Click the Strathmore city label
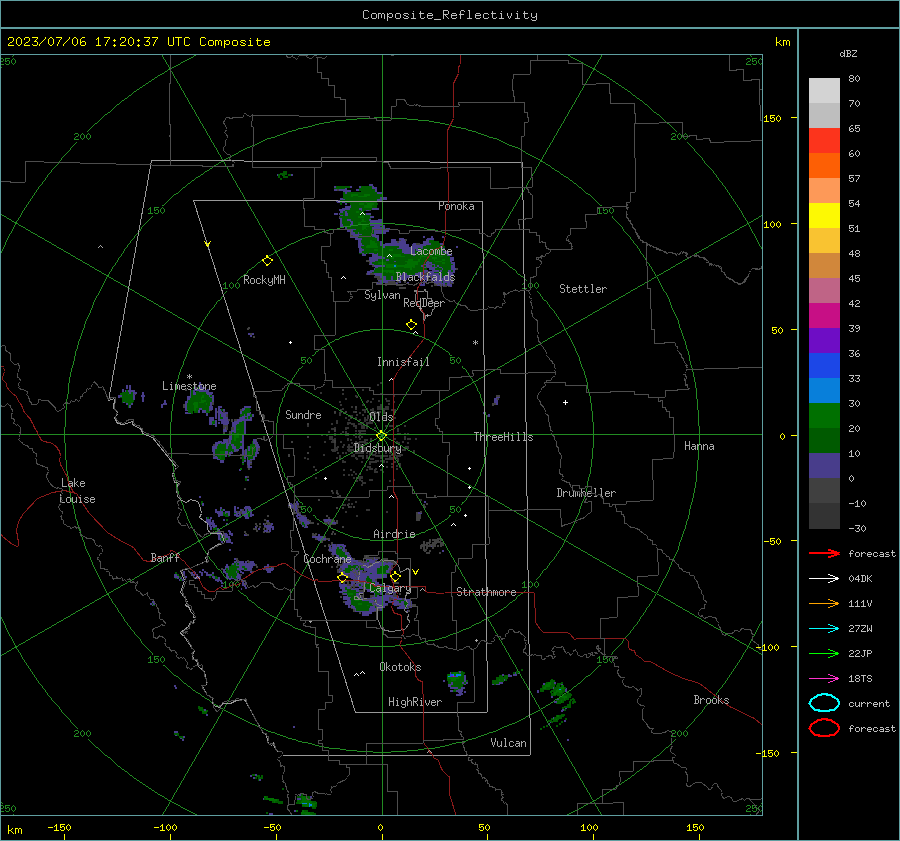 (x=486, y=592)
